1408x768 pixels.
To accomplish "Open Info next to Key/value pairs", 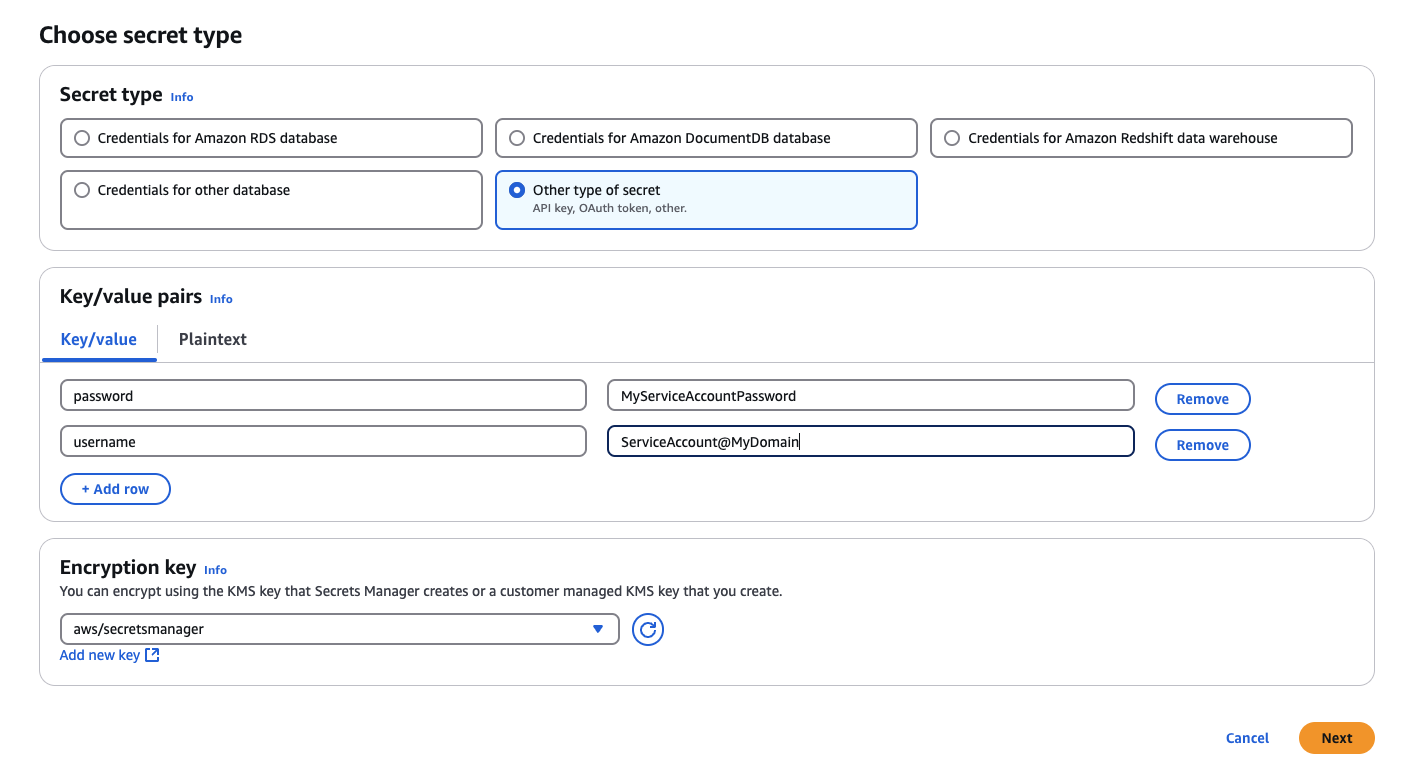I will [x=221, y=299].
